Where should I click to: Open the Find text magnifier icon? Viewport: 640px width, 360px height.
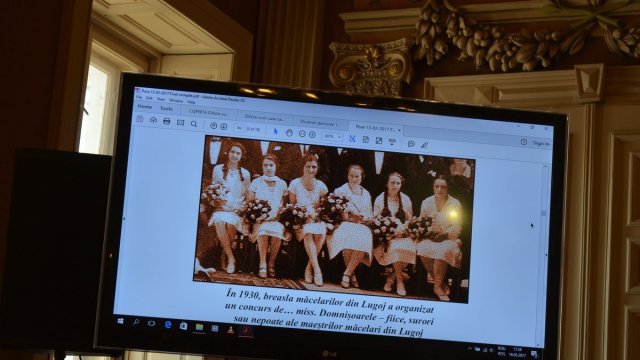coord(194,124)
